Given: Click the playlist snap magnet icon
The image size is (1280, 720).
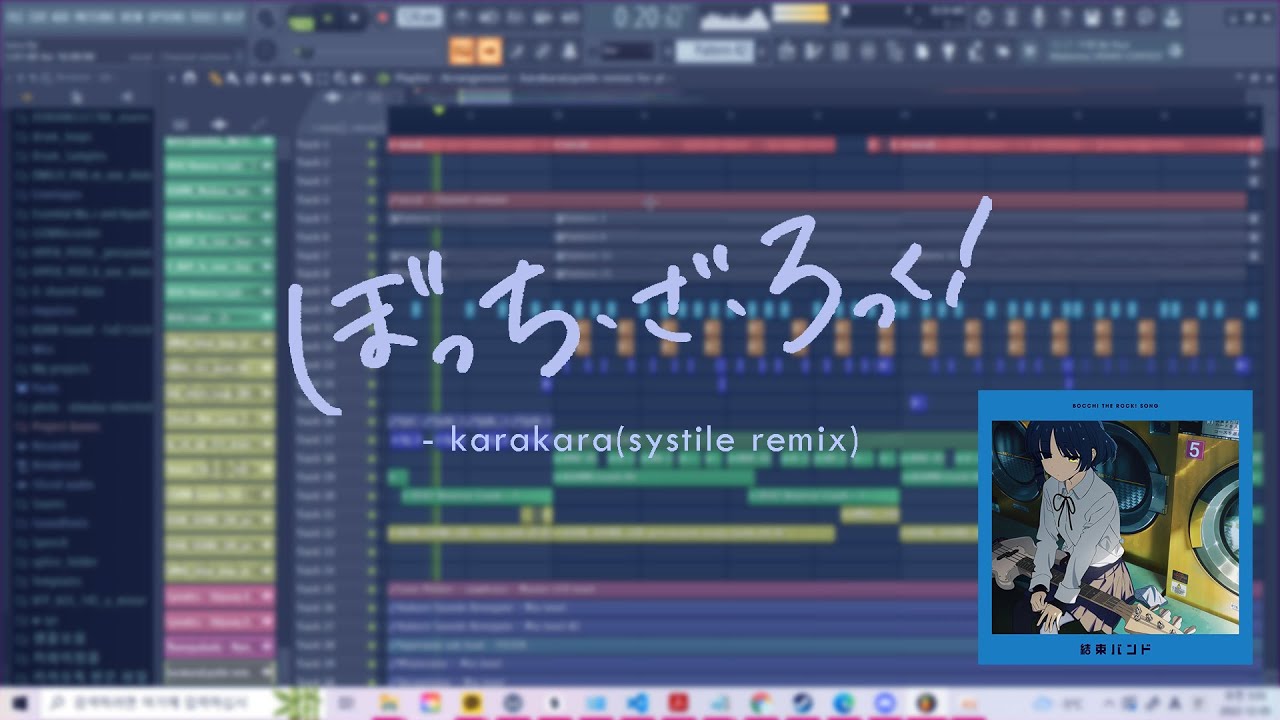Looking at the screenshot, I should tap(192, 78).
